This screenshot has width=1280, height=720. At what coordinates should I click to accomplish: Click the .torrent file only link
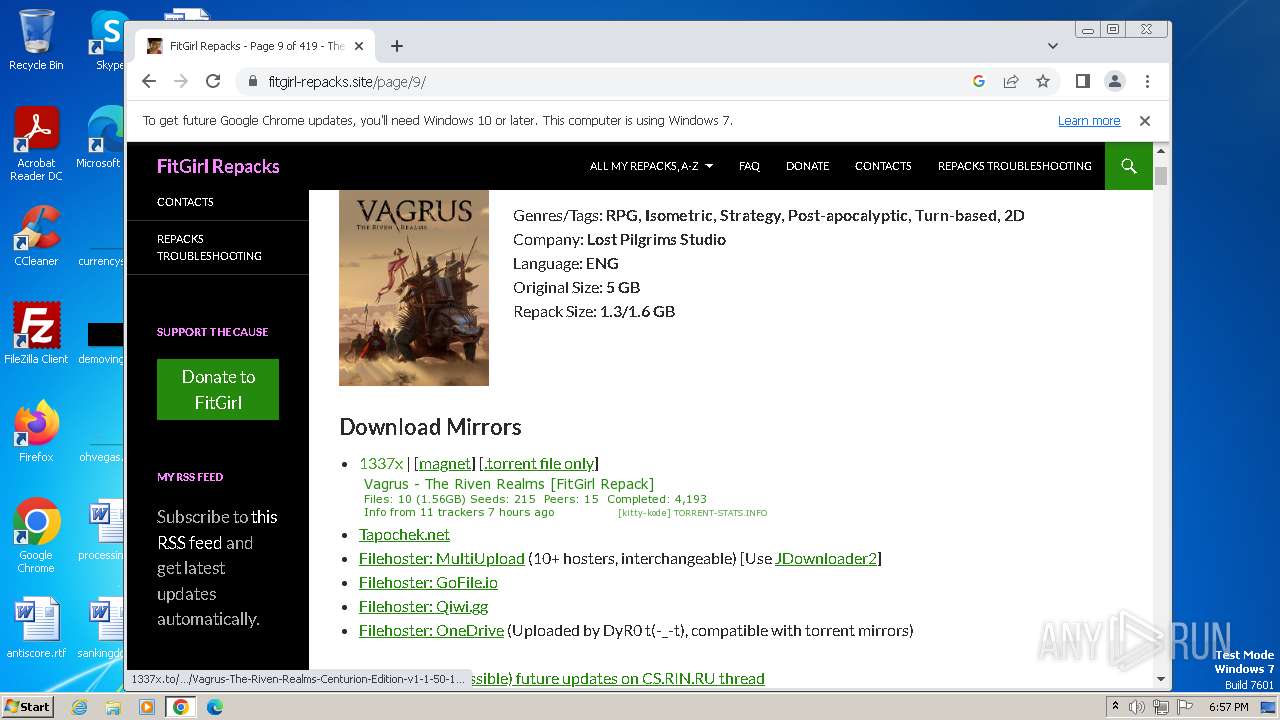pyautogui.click(x=539, y=463)
